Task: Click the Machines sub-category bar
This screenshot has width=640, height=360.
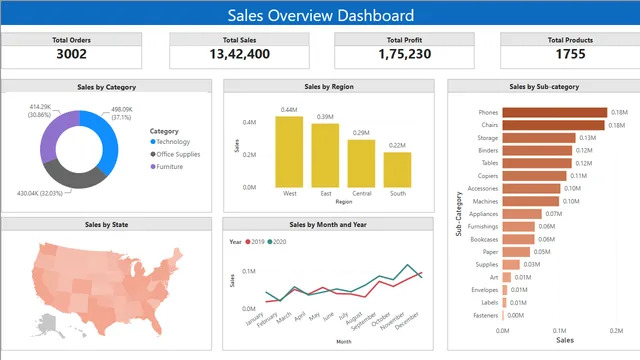Action: click(531, 201)
